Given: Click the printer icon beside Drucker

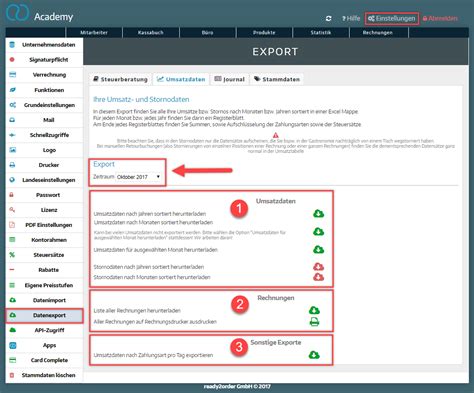Looking at the screenshot, I should 12,165.
